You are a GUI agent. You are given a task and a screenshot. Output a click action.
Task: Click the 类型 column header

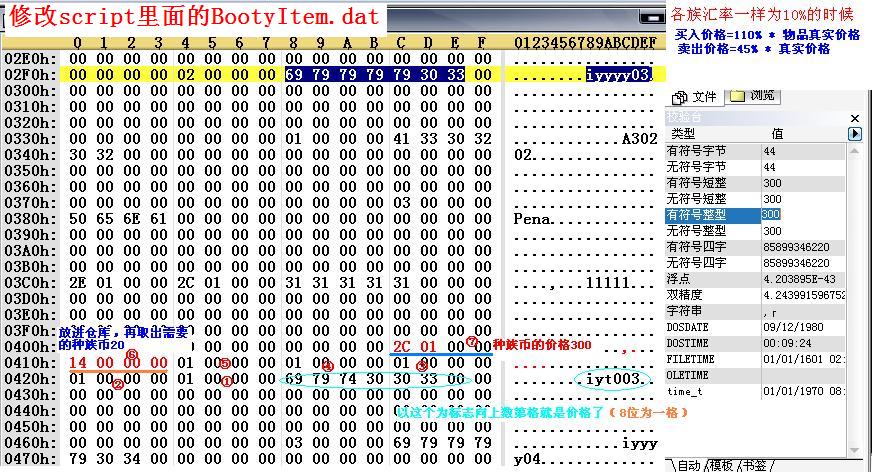coord(683,133)
